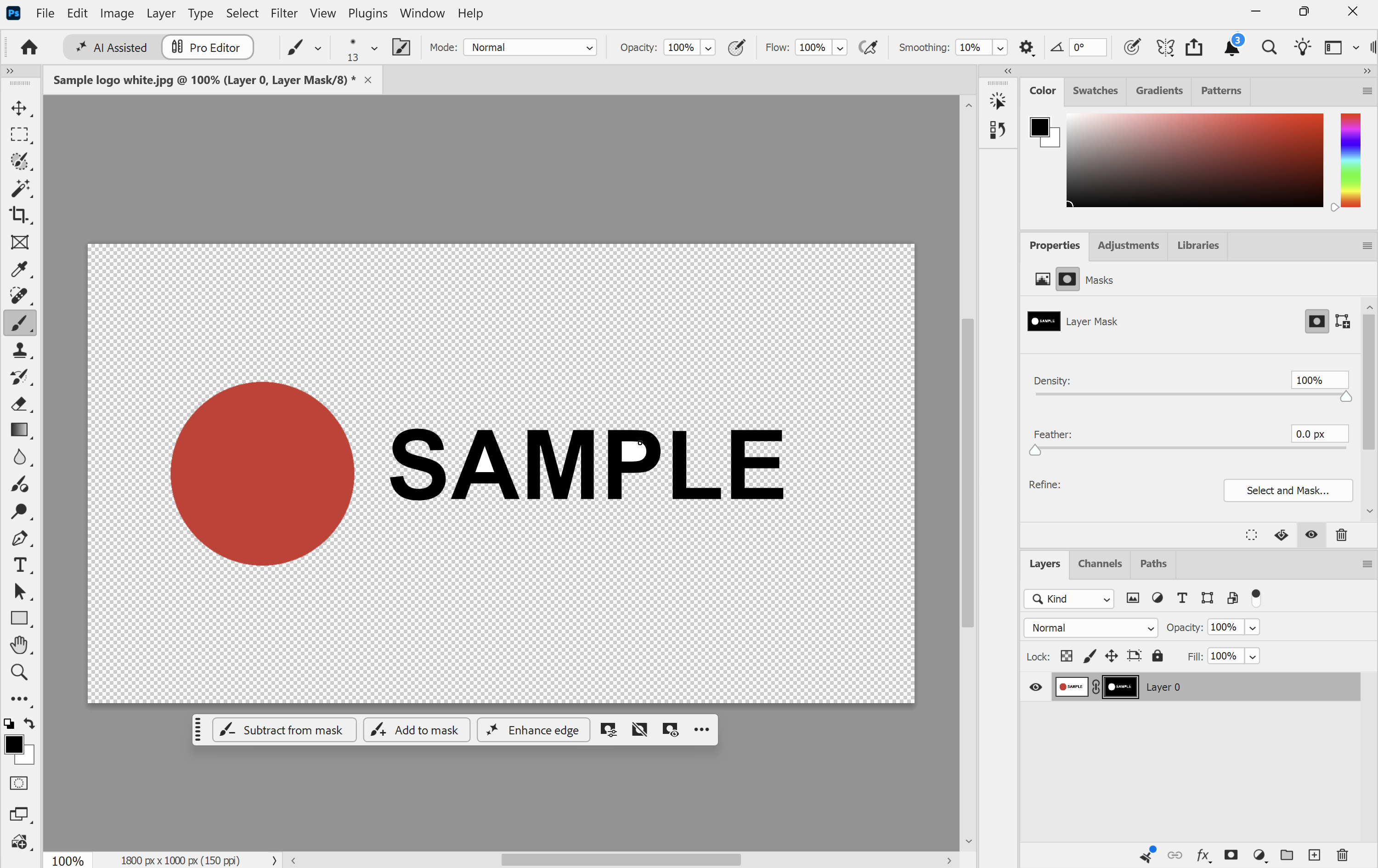
Task: Toggle Lock all for layer
Action: 1157,656
